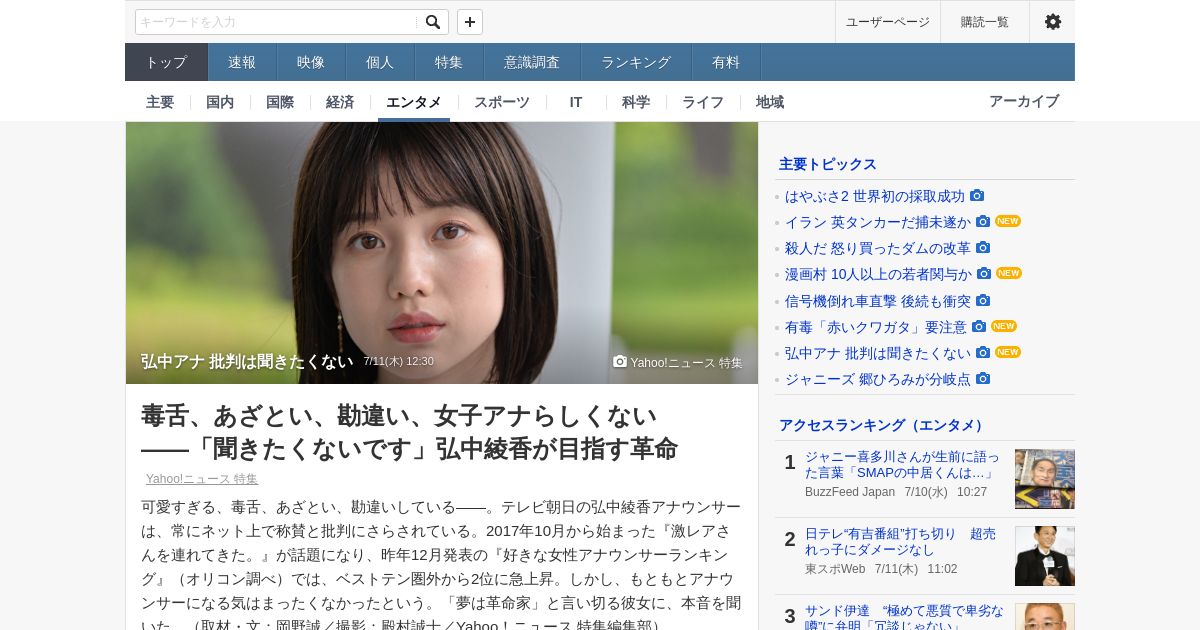Click the plus button beside search

coord(470,22)
